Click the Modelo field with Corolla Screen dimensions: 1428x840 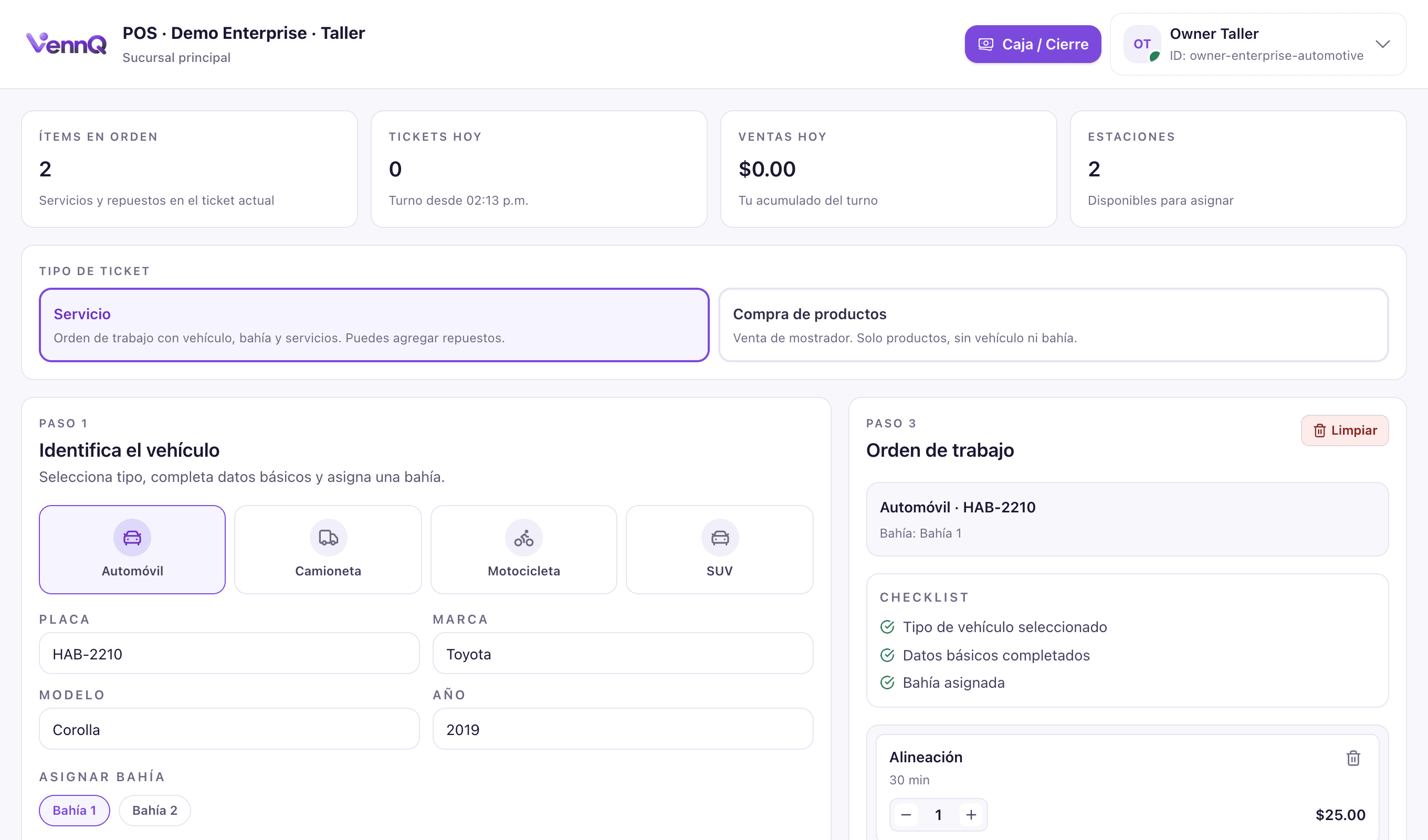coord(229,729)
